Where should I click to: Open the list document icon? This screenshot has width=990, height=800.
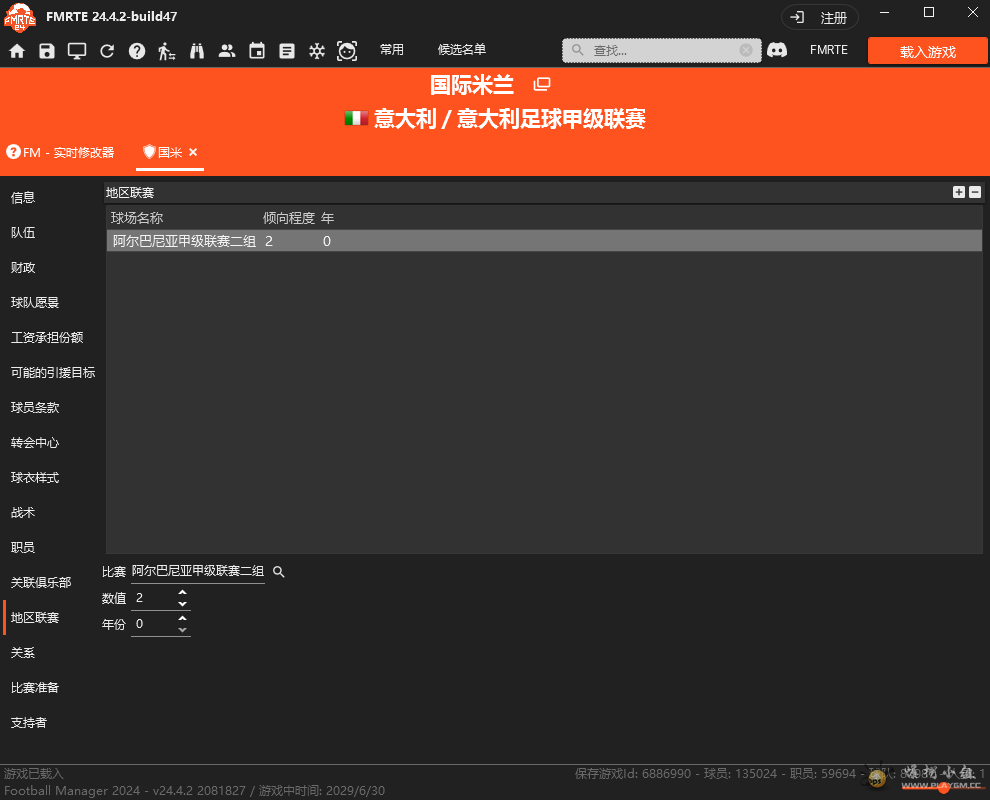point(287,51)
